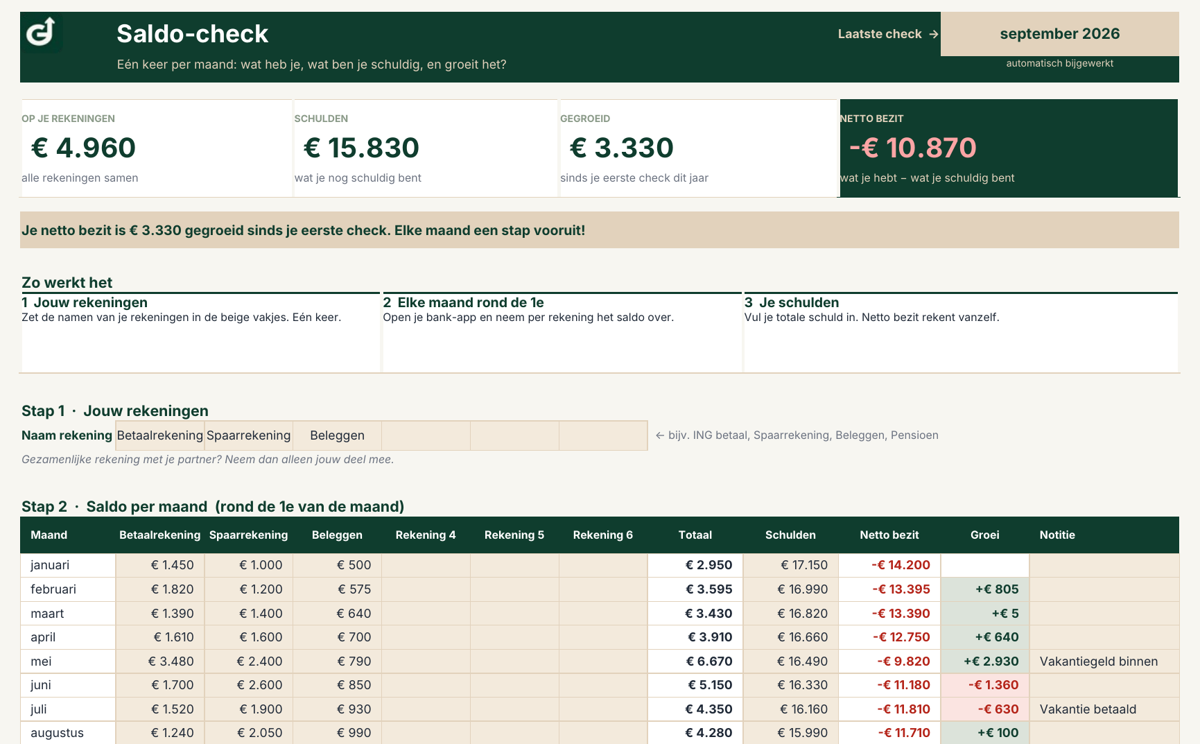Edit the 'Beleggen' account name field
The height and width of the screenshot is (744, 1200).
pos(337,435)
